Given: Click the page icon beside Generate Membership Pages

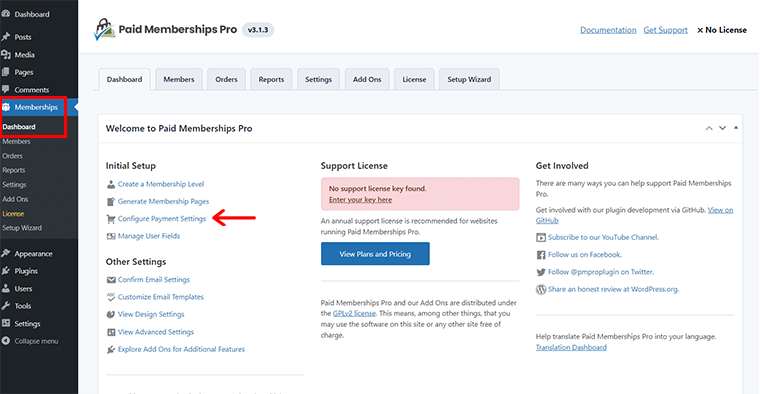Looking at the screenshot, I should (111, 202).
